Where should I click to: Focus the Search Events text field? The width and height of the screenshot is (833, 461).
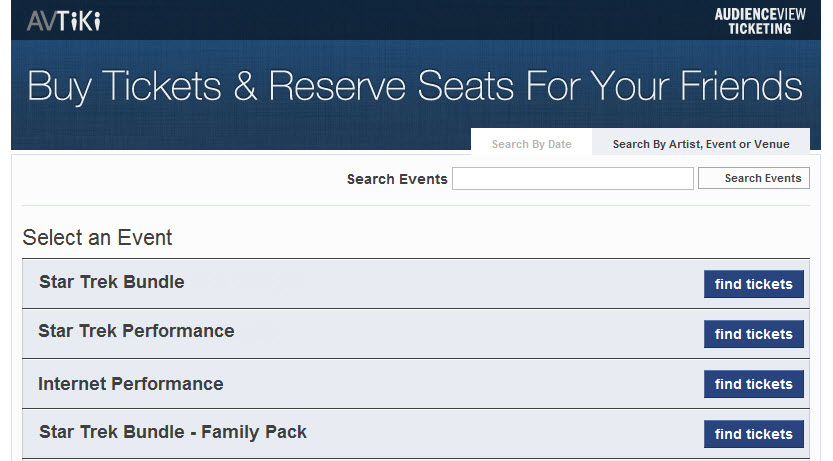(x=573, y=178)
